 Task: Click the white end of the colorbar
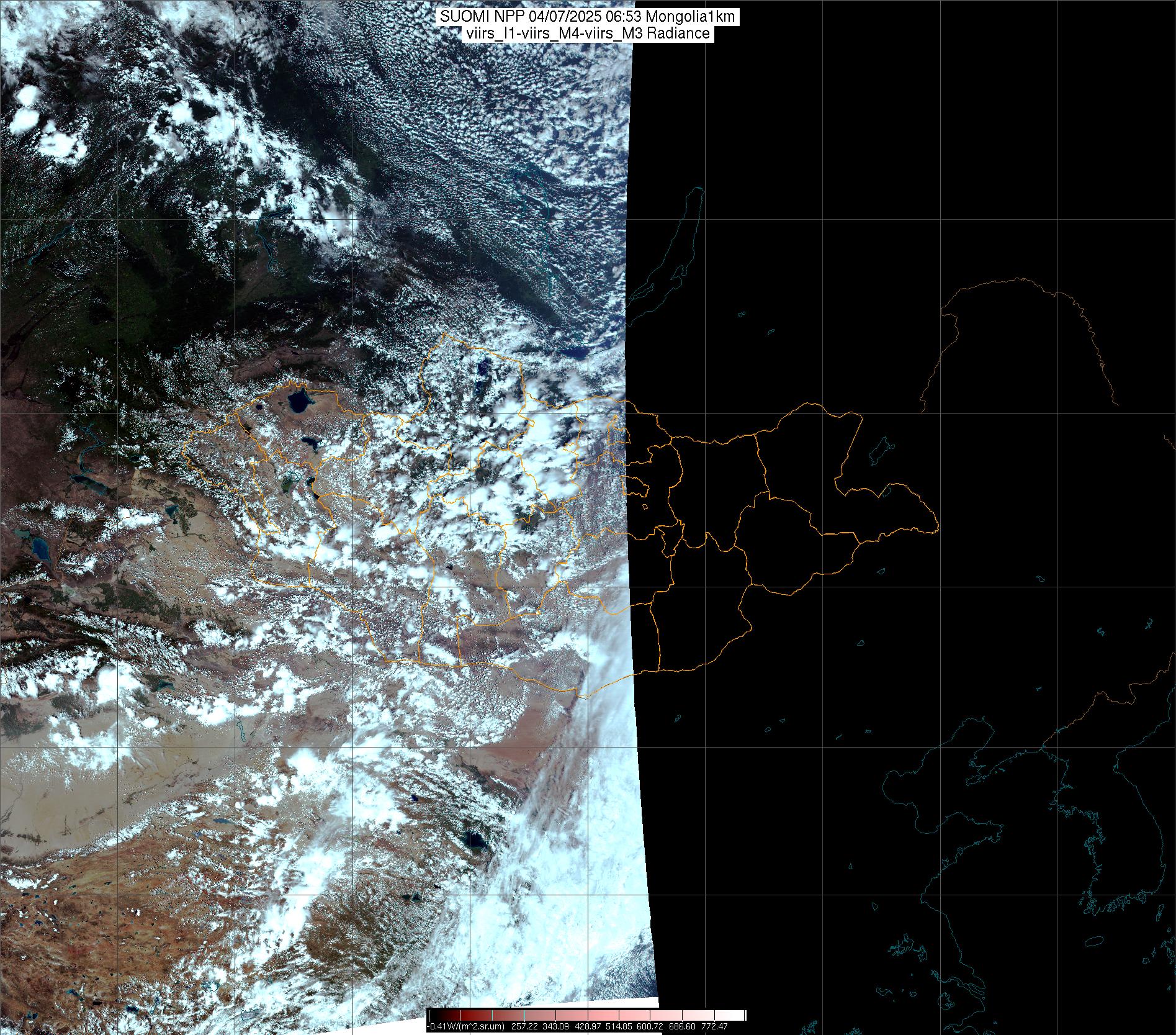(x=738, y=1015)
